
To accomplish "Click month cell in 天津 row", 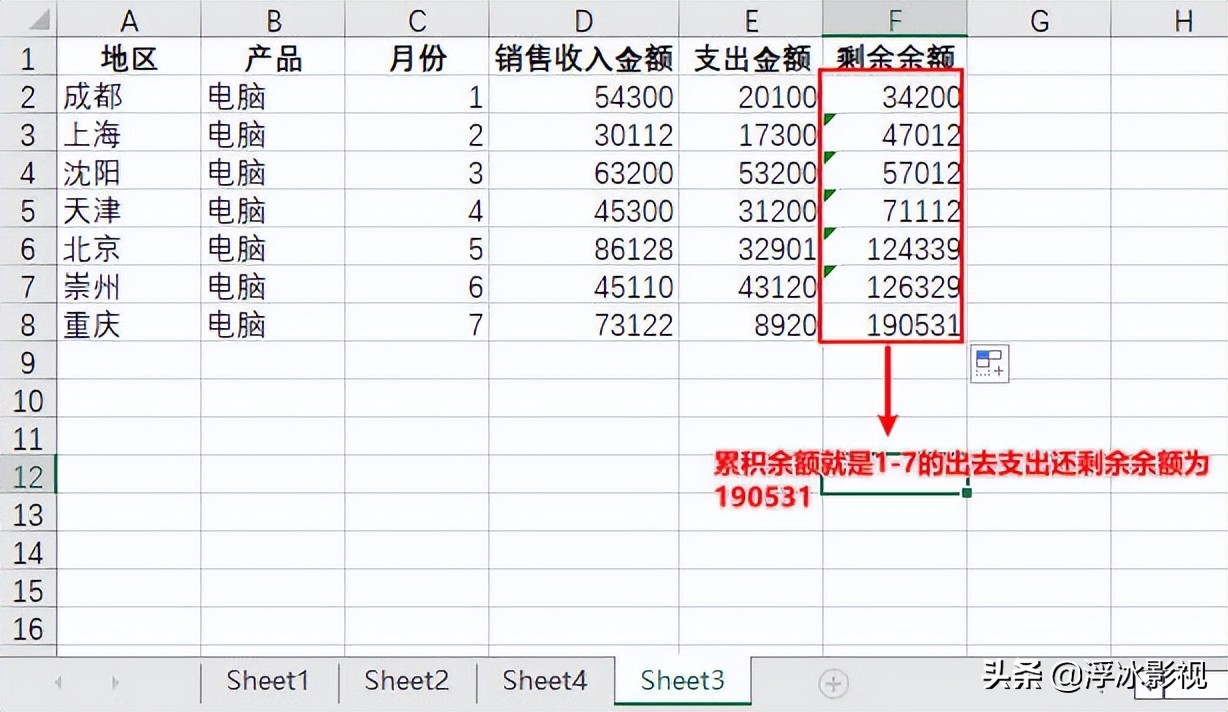I will [417, 211].
